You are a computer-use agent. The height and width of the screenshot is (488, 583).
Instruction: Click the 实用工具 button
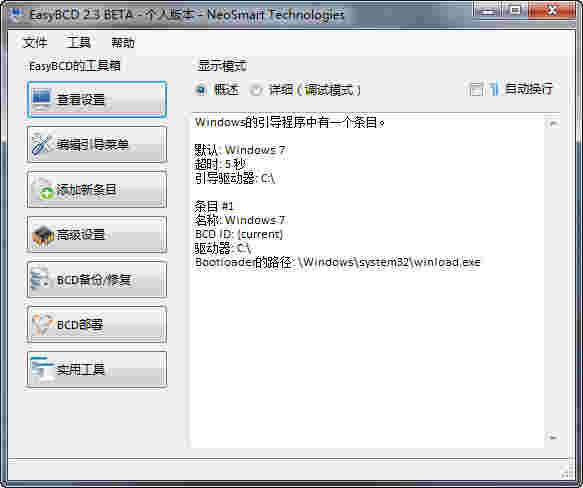[97, 370]
